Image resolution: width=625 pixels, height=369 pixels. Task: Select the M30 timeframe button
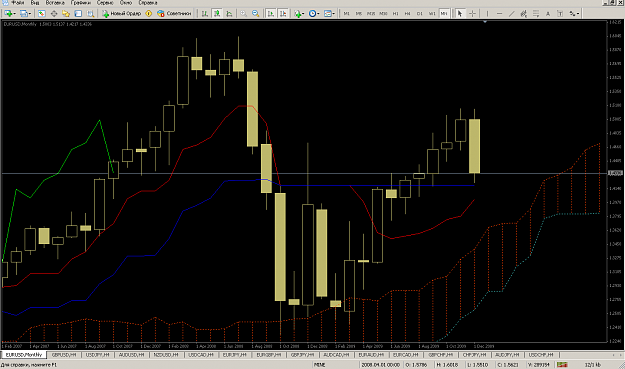(383, 14)
